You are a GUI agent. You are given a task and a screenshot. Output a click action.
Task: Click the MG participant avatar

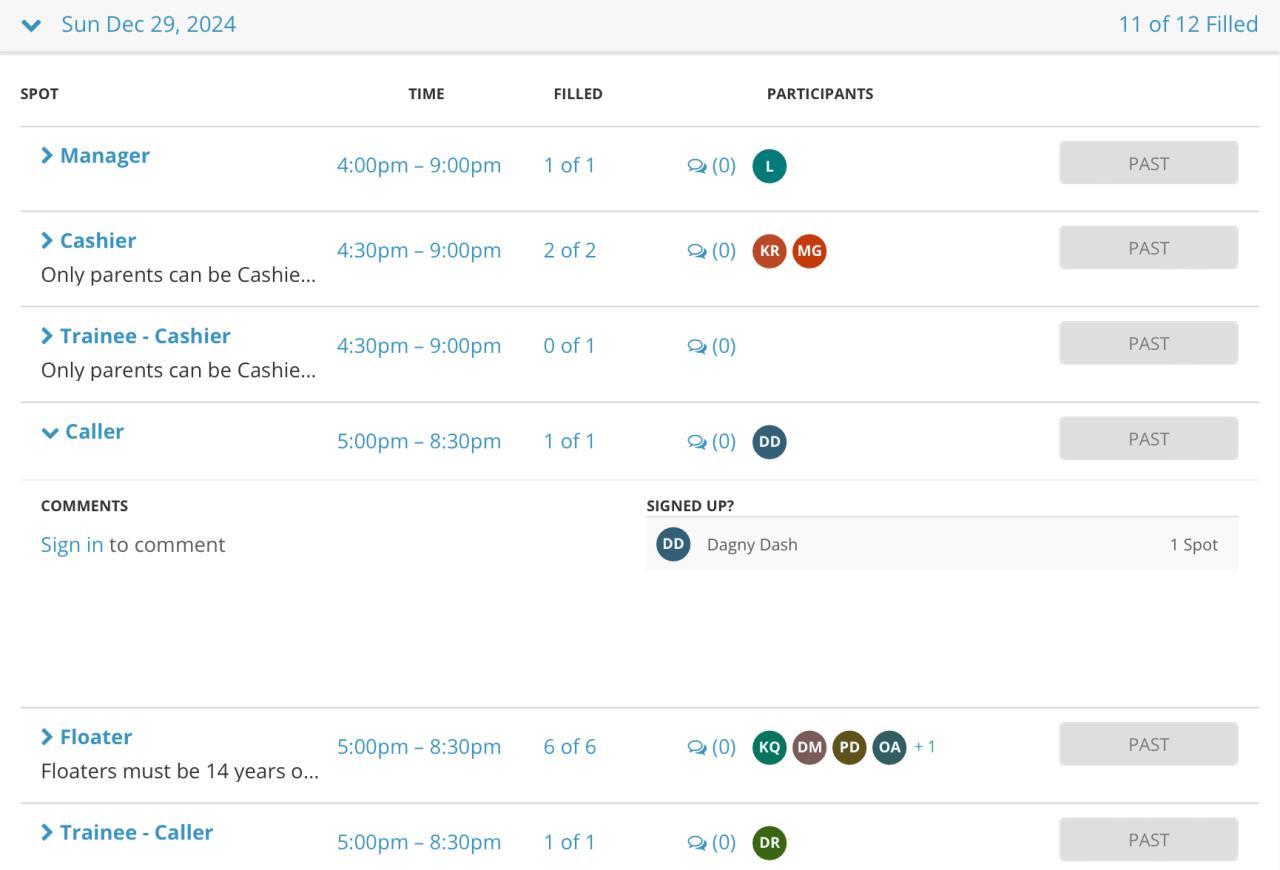(809, 251)
